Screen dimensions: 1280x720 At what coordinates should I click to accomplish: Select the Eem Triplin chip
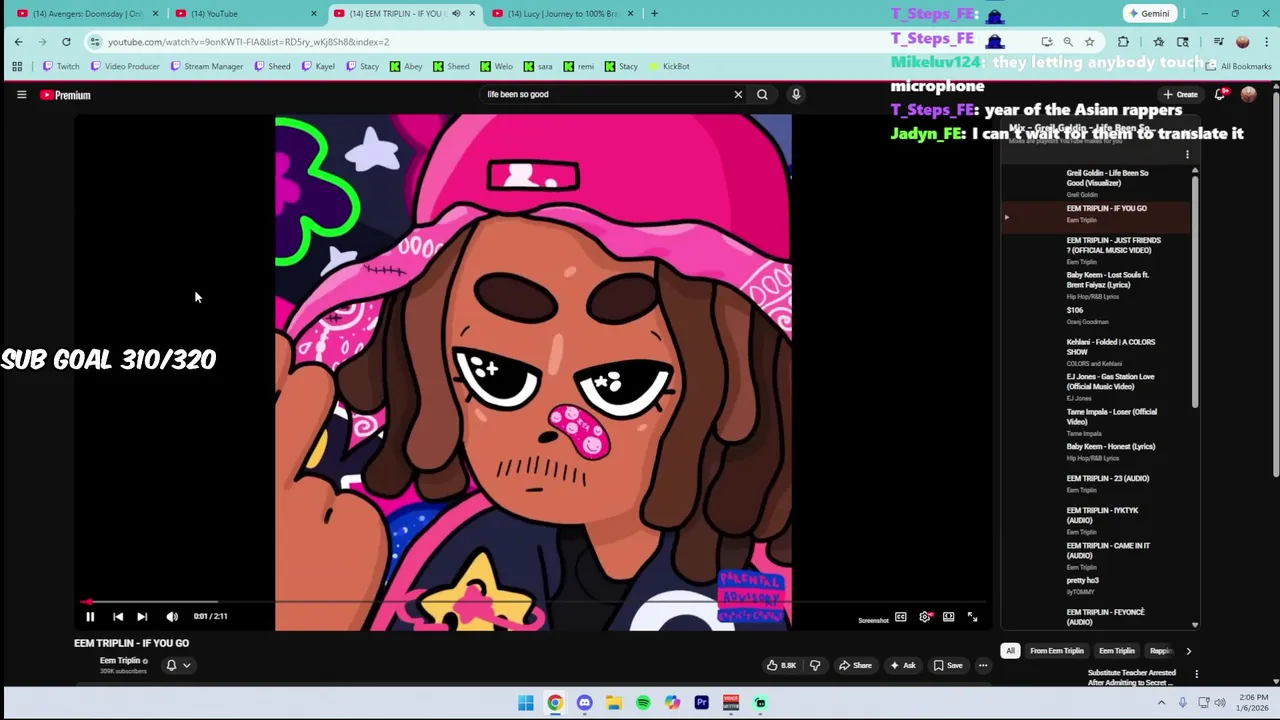pyautogui.click(x=1117, y=651)
